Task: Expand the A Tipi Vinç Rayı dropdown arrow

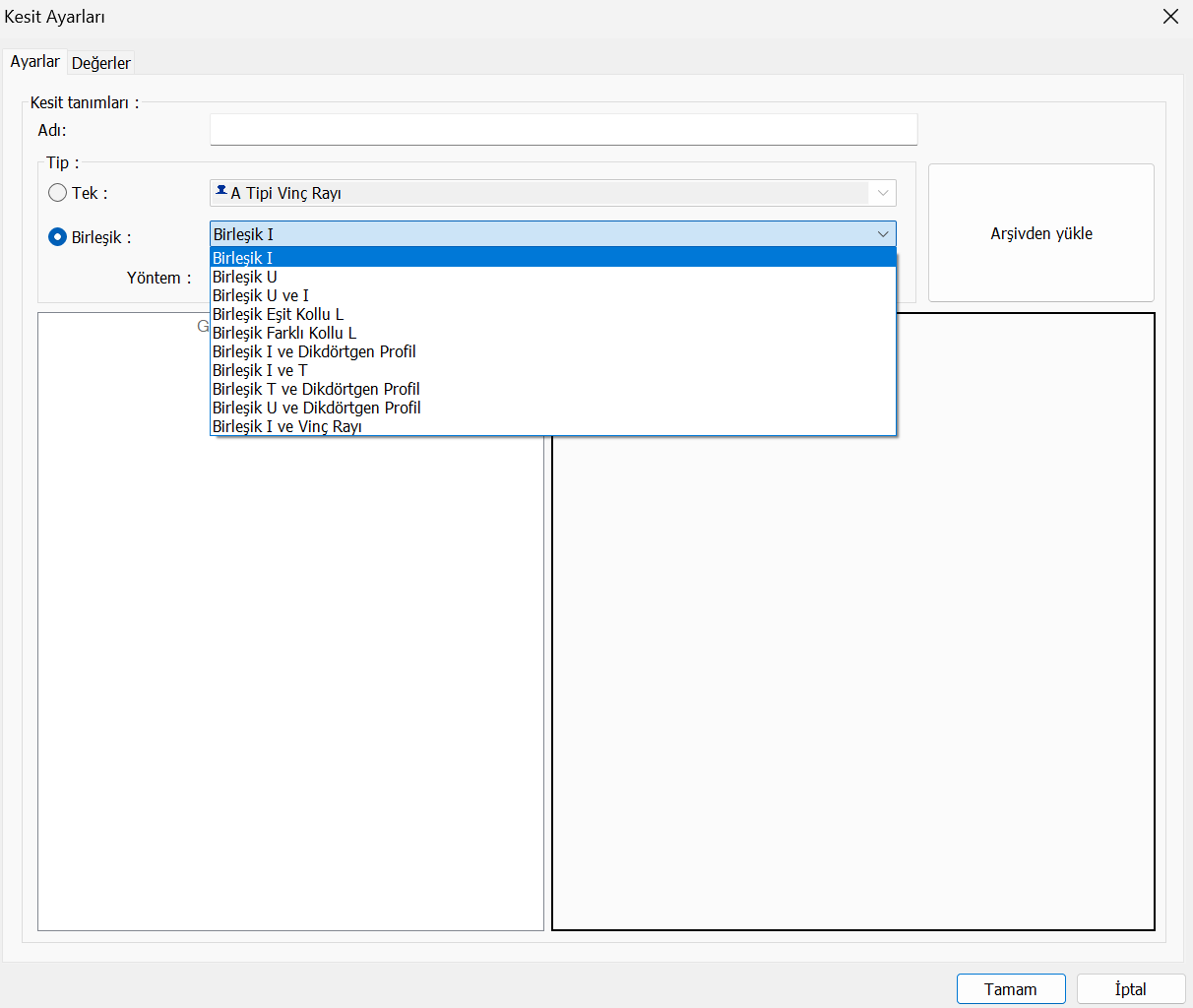Action: (x=883, y=193)
